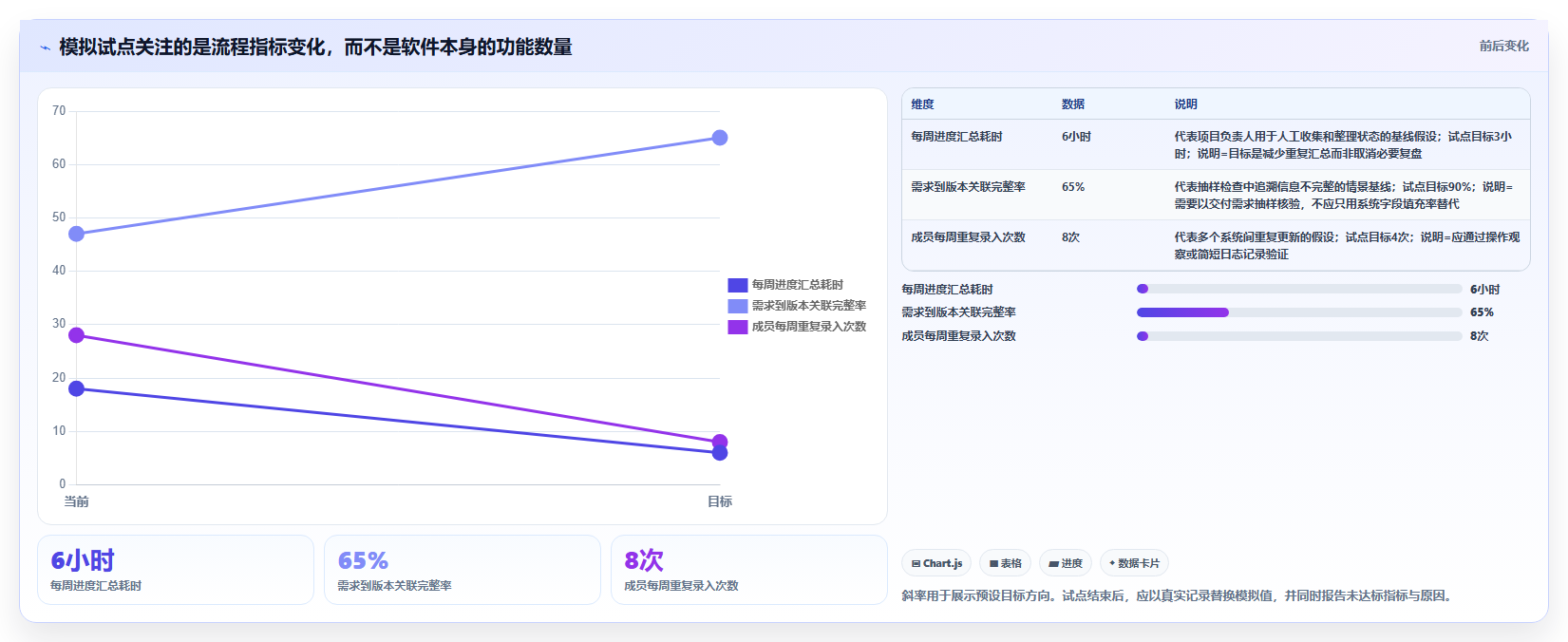Select the 8次 stat card
This screenshot has height=642, width=1568.
click(x=749, y=570)
